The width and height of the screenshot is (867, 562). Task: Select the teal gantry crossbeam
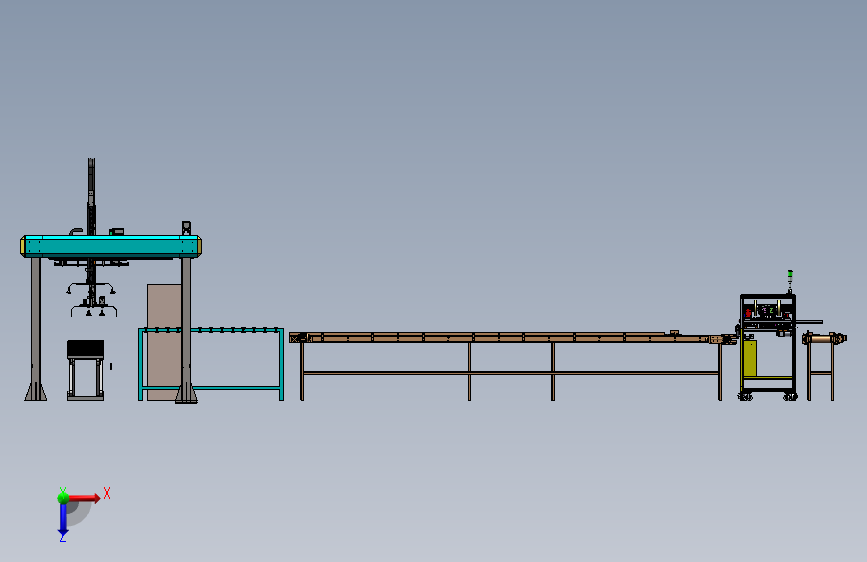tap(111, 246)
